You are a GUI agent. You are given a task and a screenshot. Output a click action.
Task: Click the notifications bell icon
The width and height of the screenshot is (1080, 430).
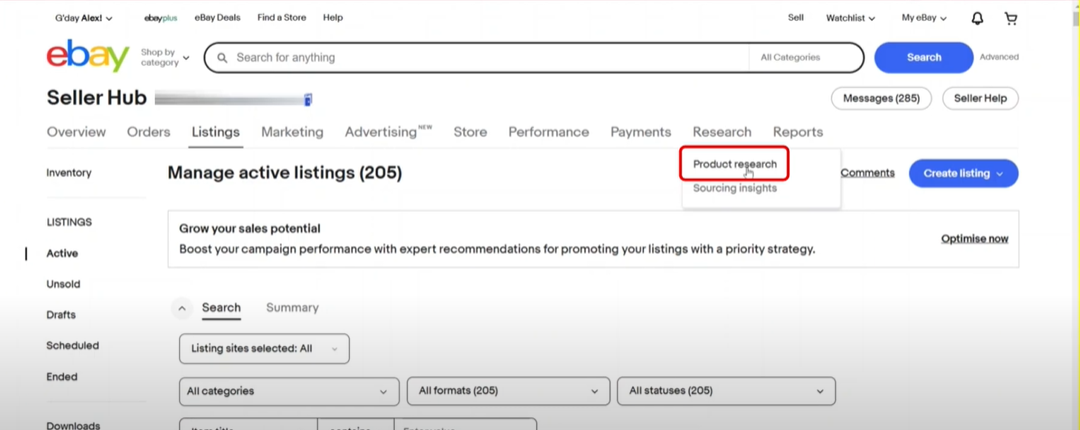(x=977, y=18)
